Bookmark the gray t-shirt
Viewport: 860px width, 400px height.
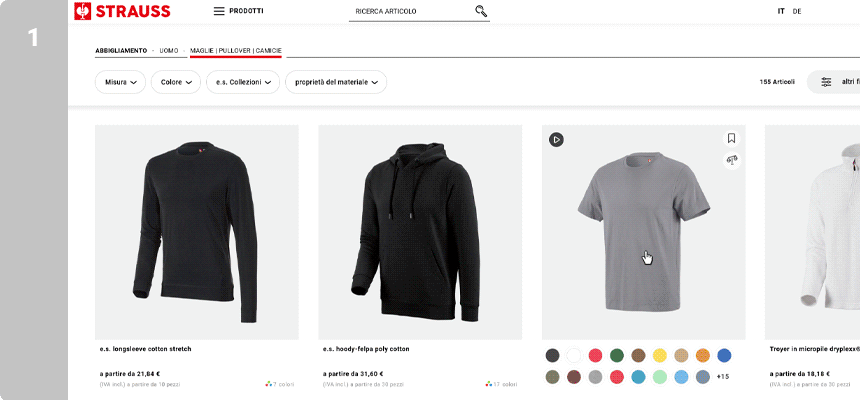click(731, 139)
